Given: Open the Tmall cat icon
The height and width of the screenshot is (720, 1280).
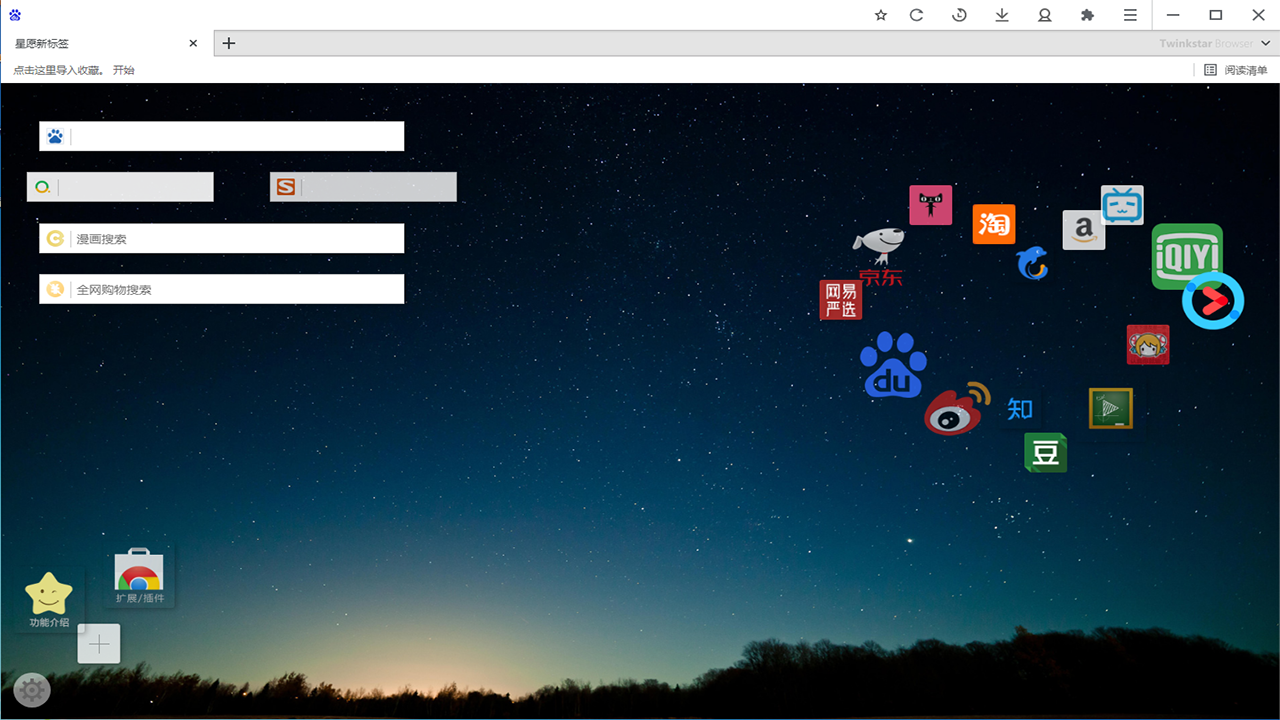Looking at the screenshot, I should pos(930,205).
